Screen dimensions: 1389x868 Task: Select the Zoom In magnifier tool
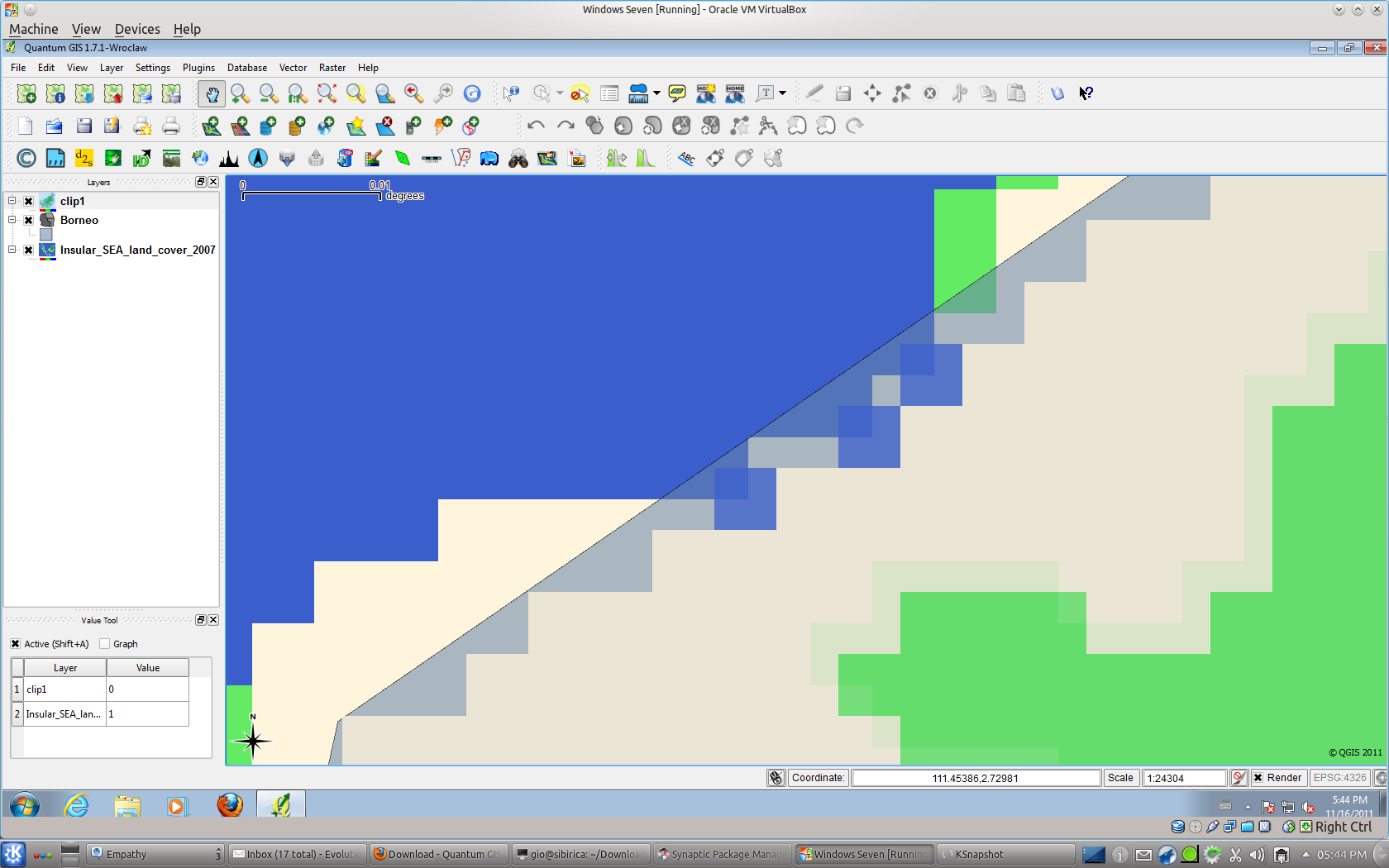241,93
